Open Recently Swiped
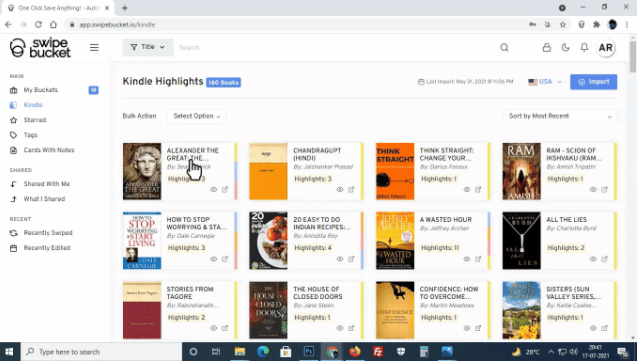Viewport: 637px width, 361px height. (48, 233)
